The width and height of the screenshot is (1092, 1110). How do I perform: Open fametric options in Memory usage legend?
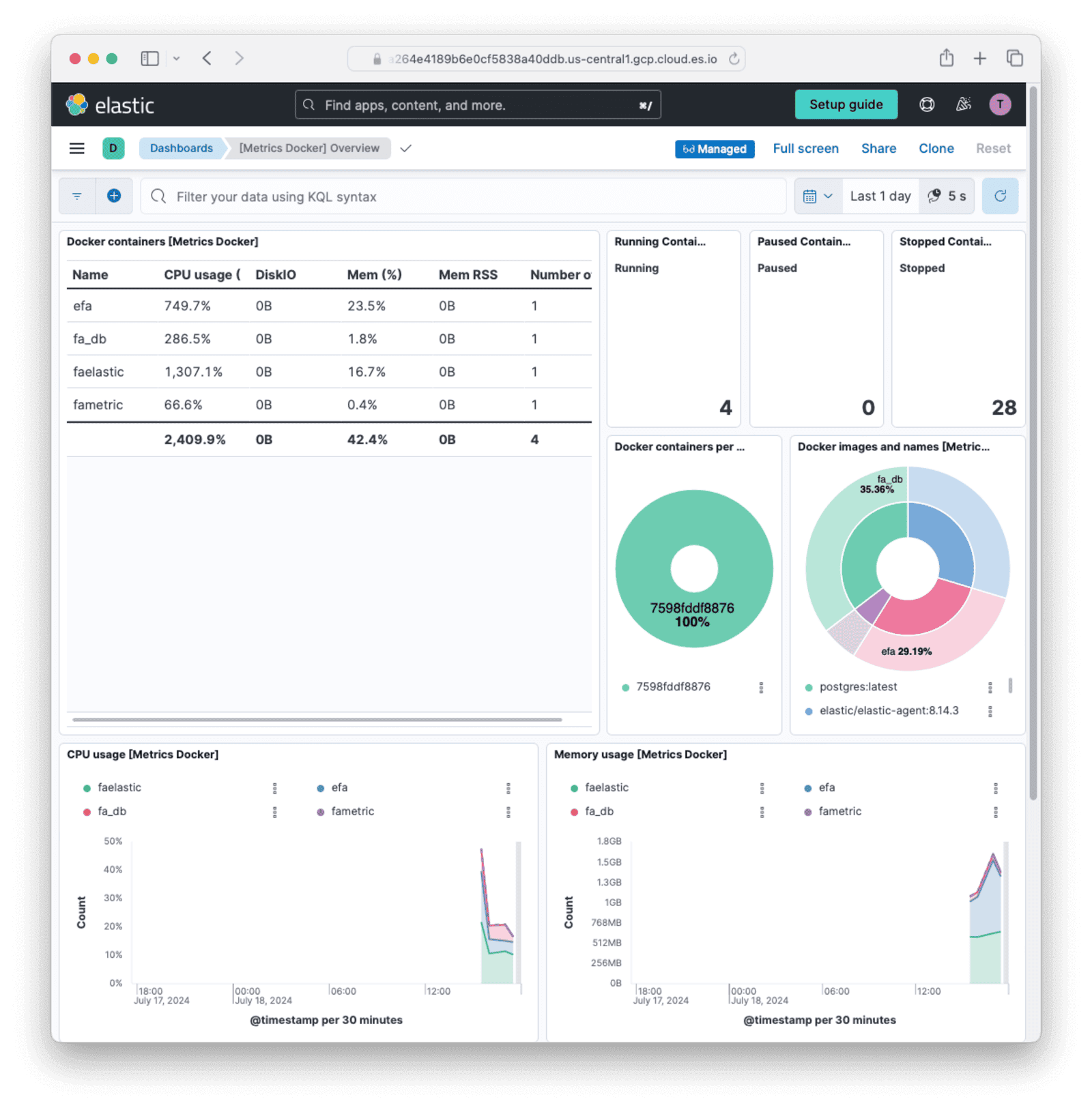tap(996, 813)
